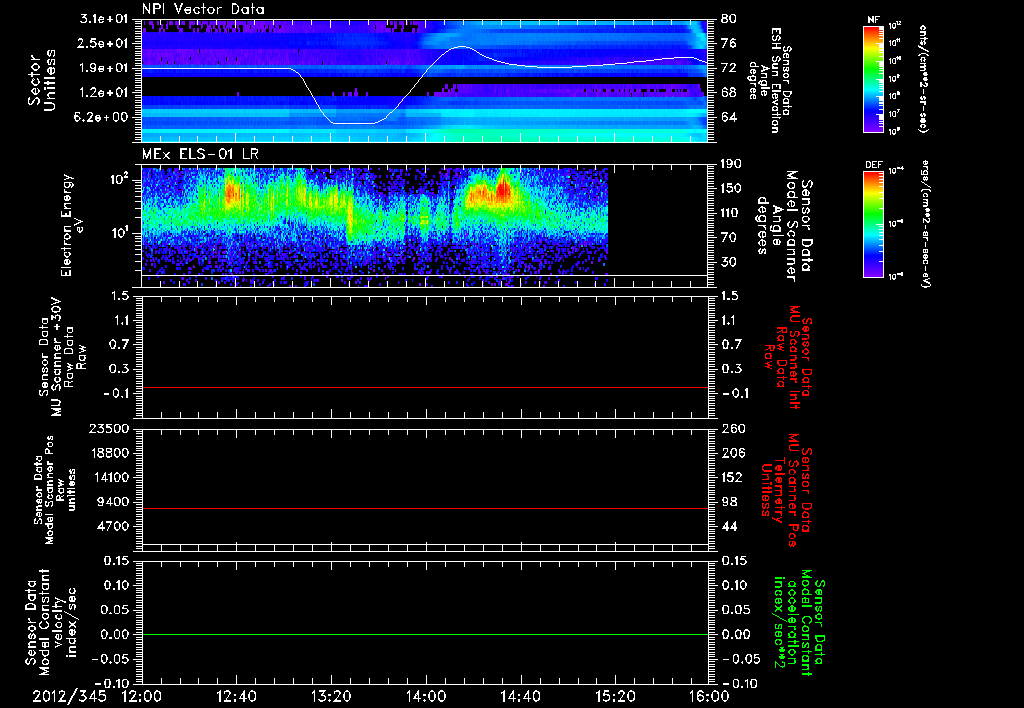Click the '9400' scanner position tick
1024x708 pixels.
coord(112,502)
